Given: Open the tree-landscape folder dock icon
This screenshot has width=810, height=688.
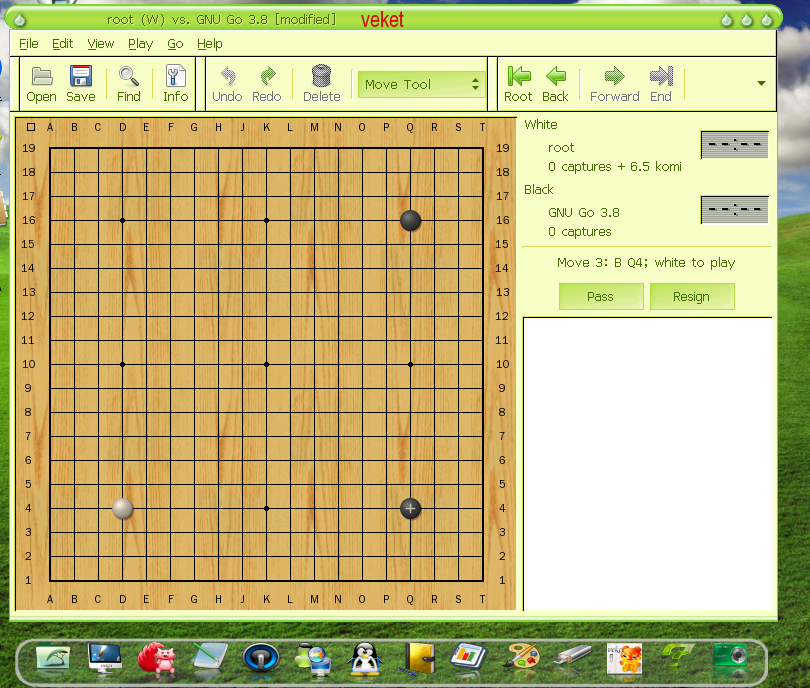Looking at the screenshot, I should click(53, 659).
